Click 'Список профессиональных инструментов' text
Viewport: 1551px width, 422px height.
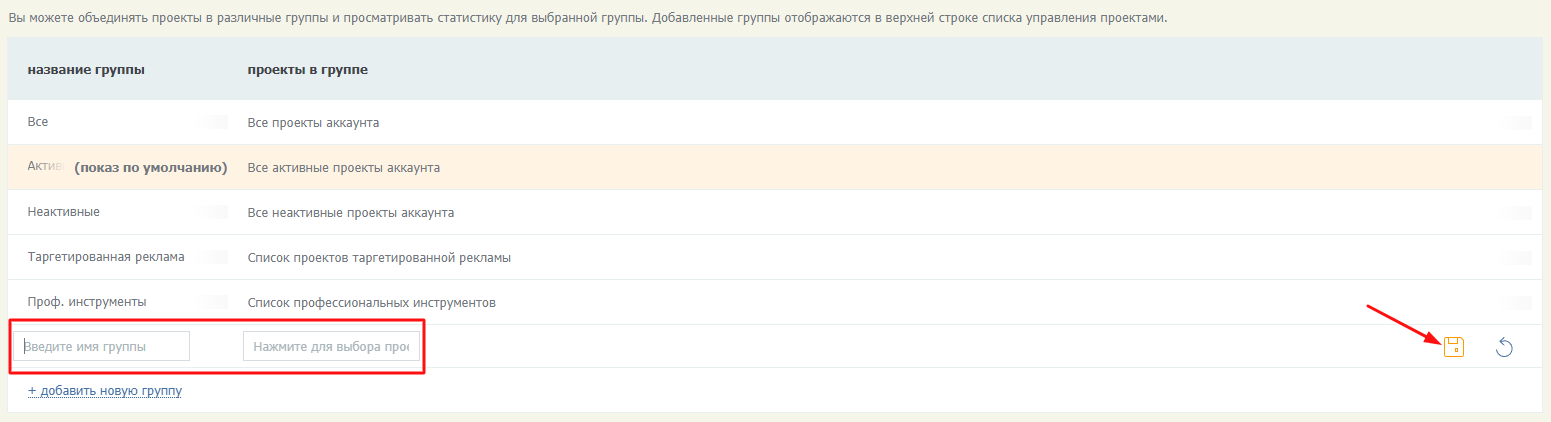tap(372, 302)
